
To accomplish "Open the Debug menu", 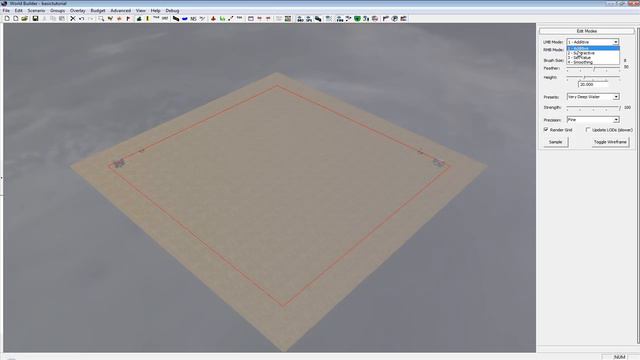I will (x=172, y=11).
